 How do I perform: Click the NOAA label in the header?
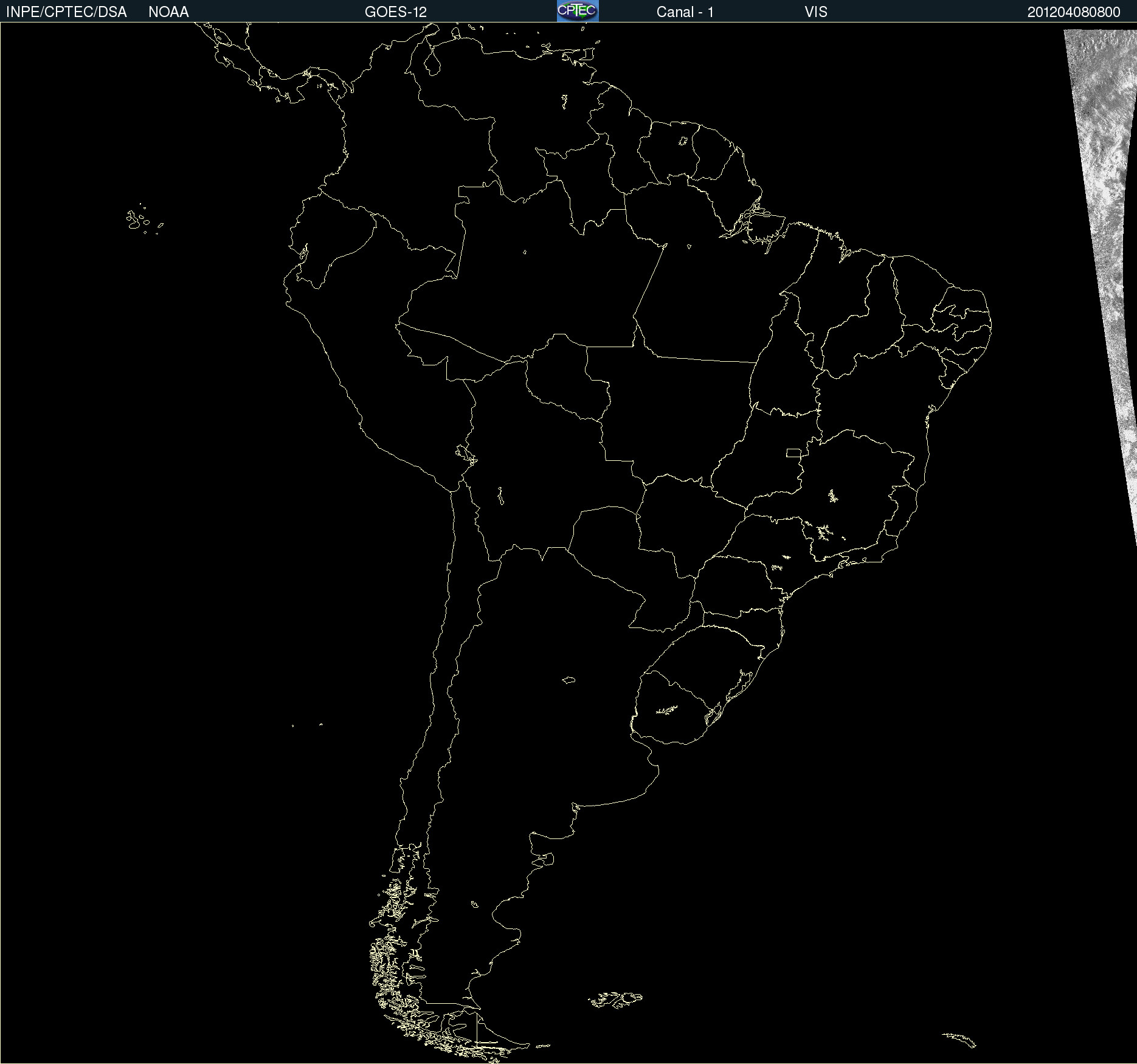click(x=168, y=12)
